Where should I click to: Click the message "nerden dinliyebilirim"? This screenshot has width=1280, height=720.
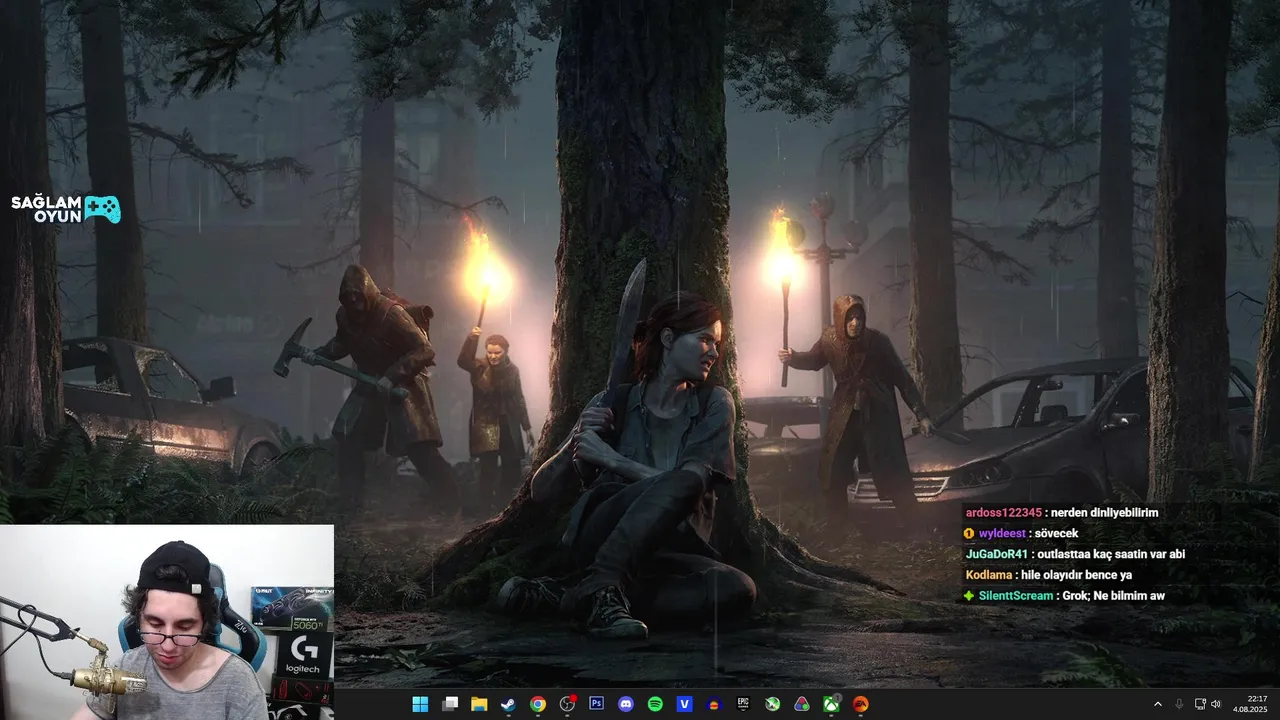1104,512
